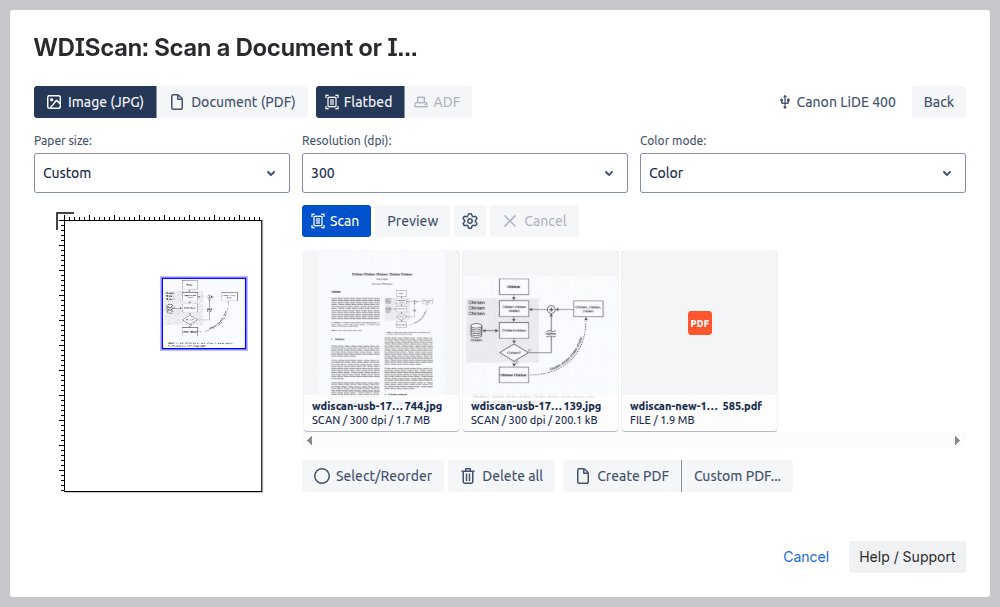This screenshot has width=1000, height=607.
Task: Click the Cancel link at bottom
Action: (805, 557)
